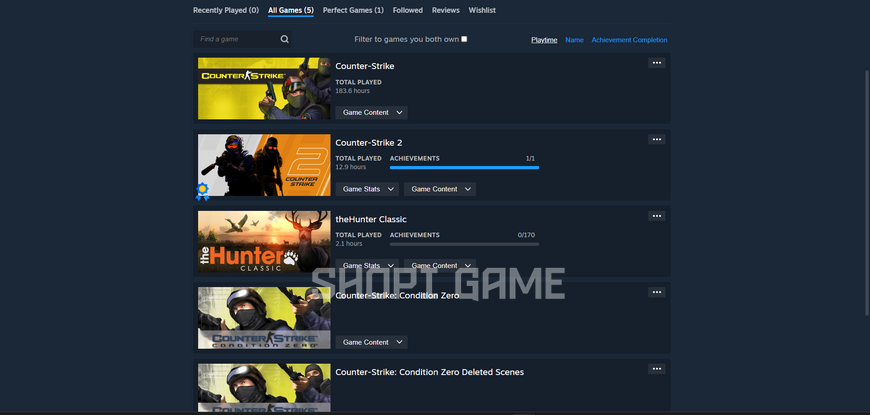Click the page vertical scrollbar
870x415 pixels.
[x=867, y=194]
